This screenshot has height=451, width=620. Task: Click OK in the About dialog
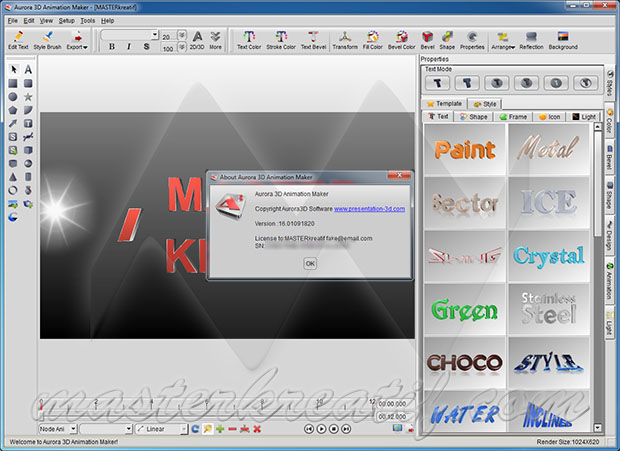click(310, 263)
